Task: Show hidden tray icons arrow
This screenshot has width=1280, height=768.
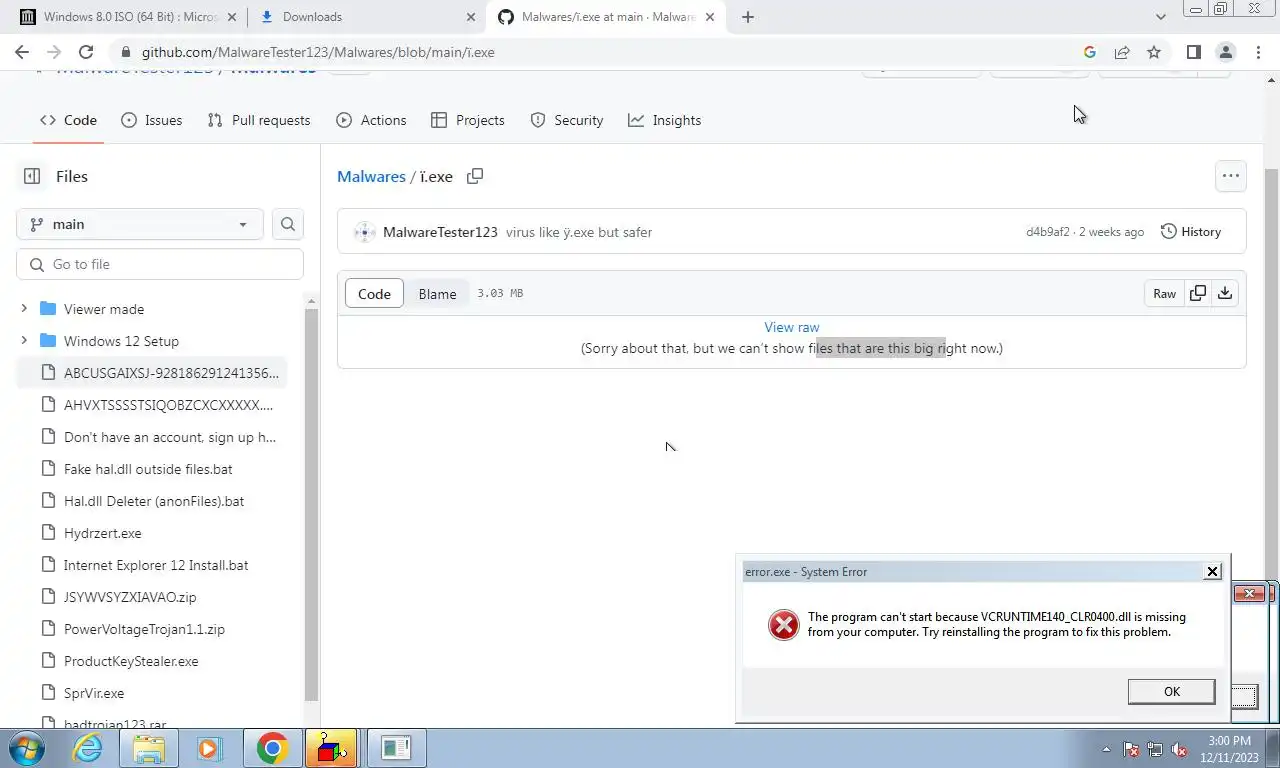Action: tap(1106, 749)
